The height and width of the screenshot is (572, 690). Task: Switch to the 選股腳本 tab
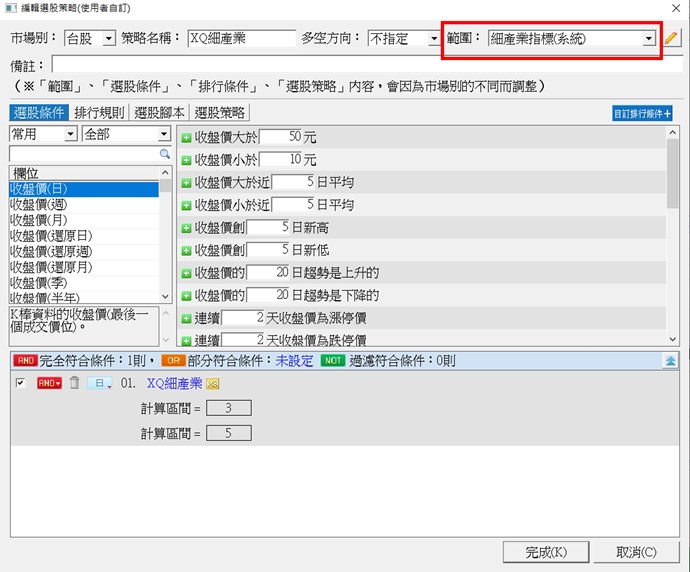point(159,113)
